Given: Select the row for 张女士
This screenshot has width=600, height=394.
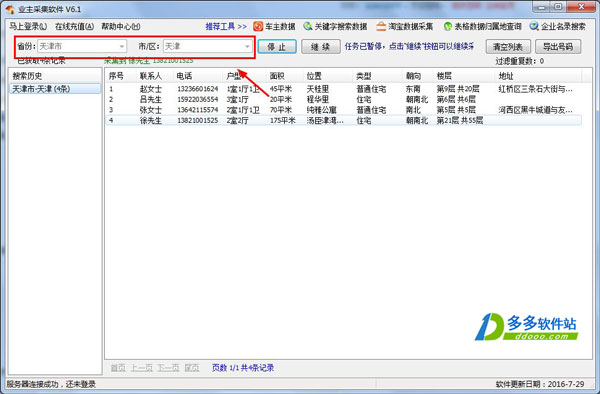Looking at the screenshot, I should point(344,110).
